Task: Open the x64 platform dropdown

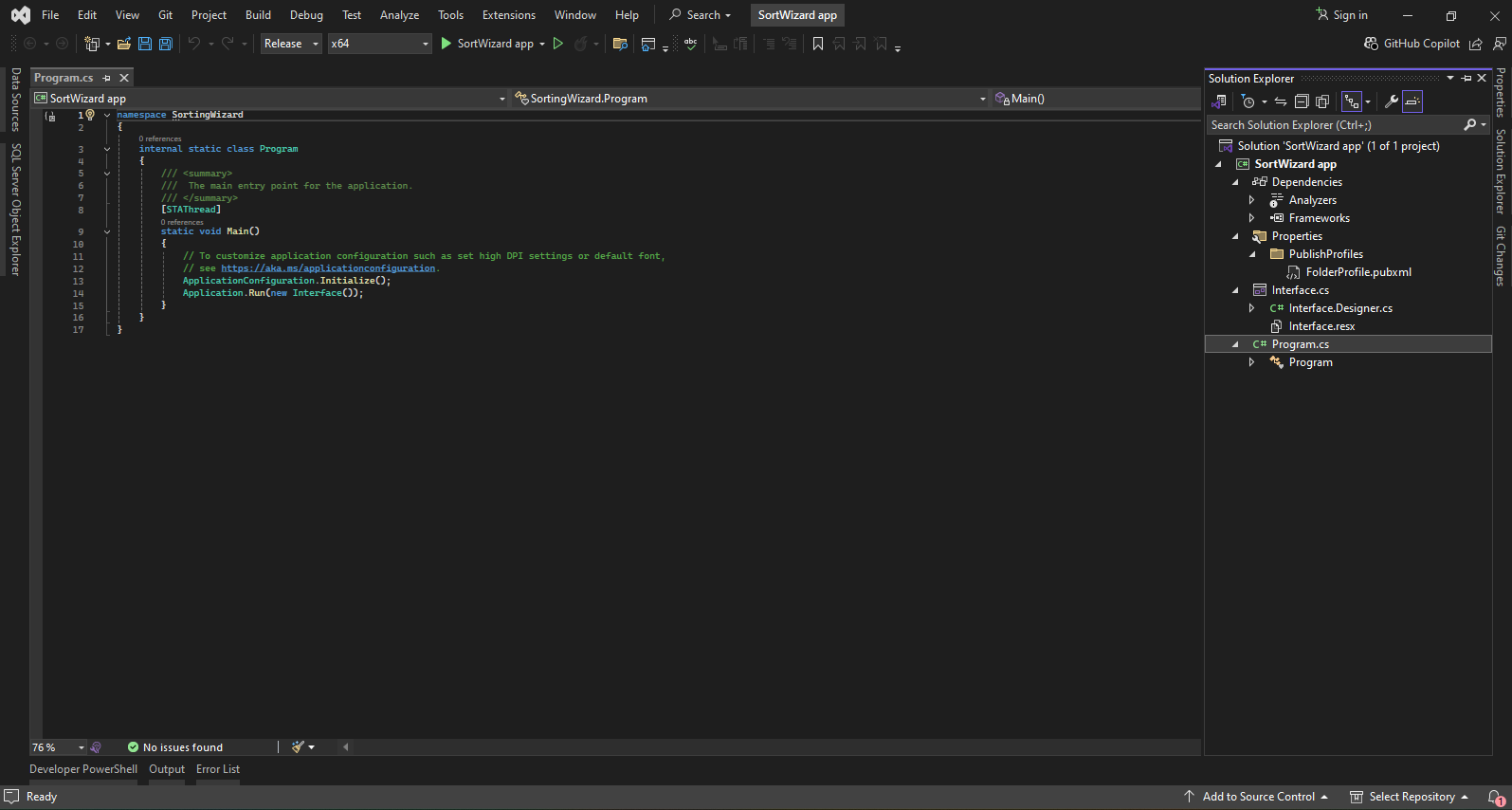Action: (x=379, y=44)
